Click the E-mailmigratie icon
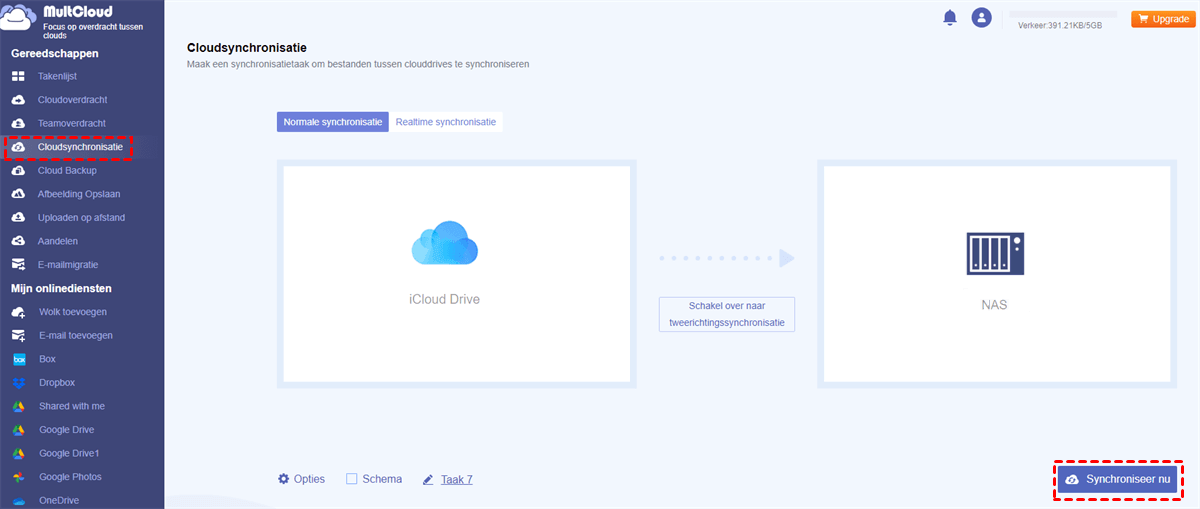1200x509 pixels. point(18,265)
